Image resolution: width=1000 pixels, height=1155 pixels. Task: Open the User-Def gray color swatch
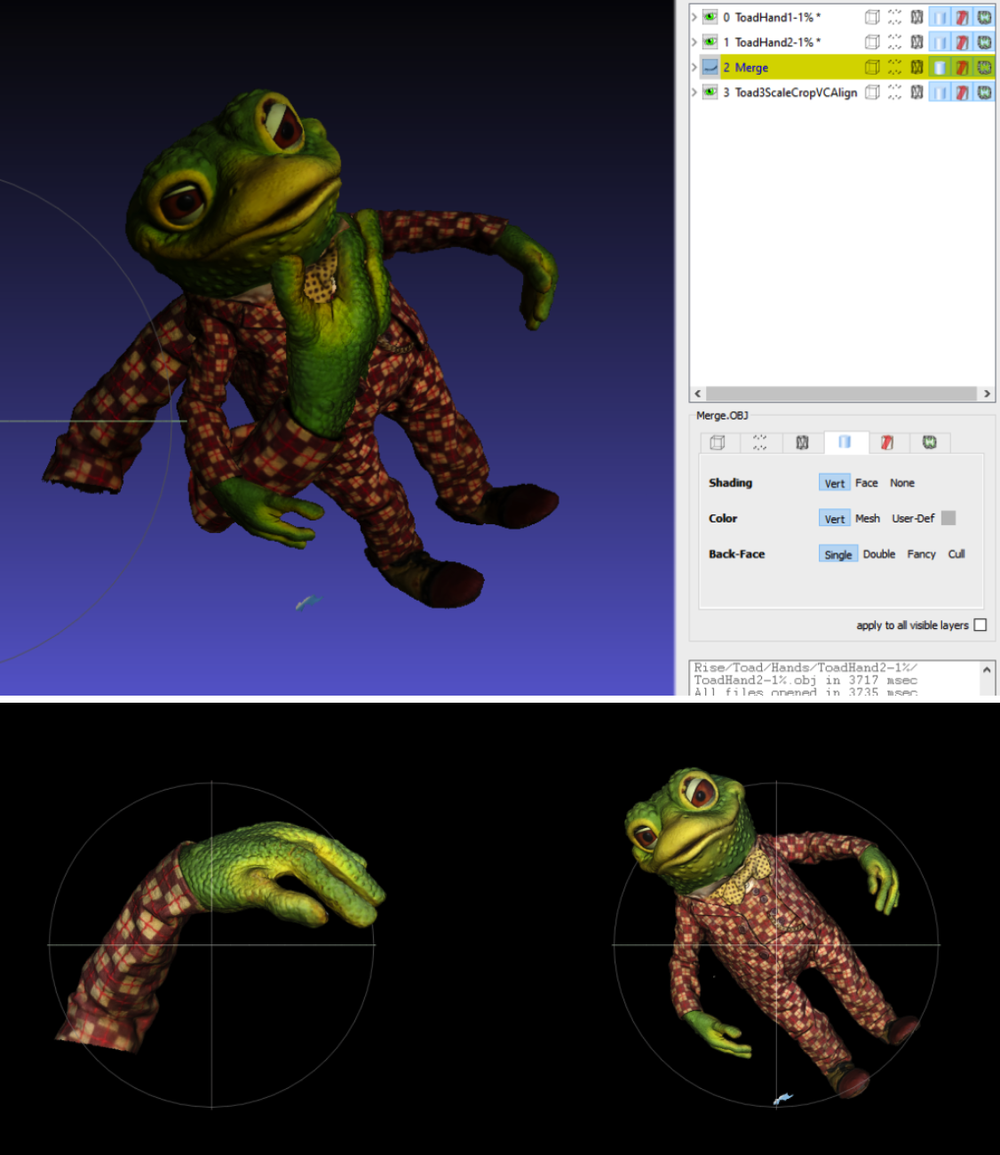pos(948,518)
